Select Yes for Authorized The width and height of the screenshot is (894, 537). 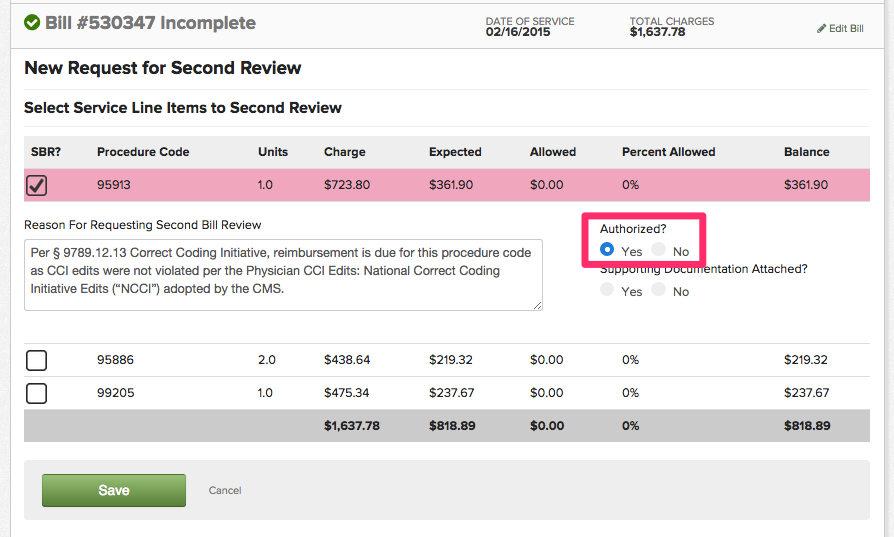(607, 250)
